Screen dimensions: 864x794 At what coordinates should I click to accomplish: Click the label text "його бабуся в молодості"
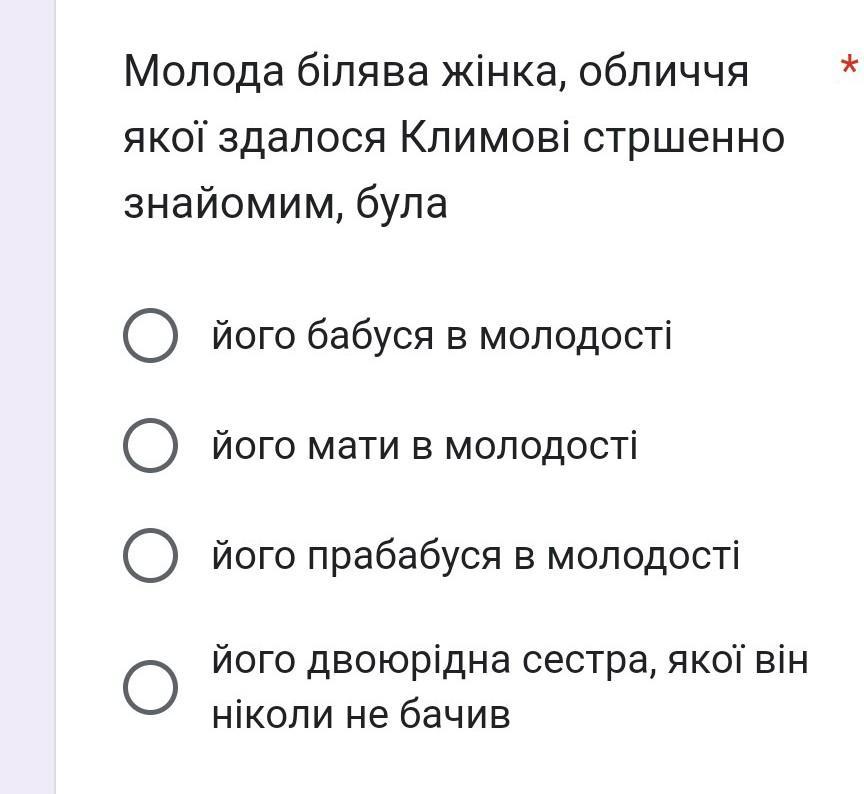pyautogui.click(x=442, y=336)
